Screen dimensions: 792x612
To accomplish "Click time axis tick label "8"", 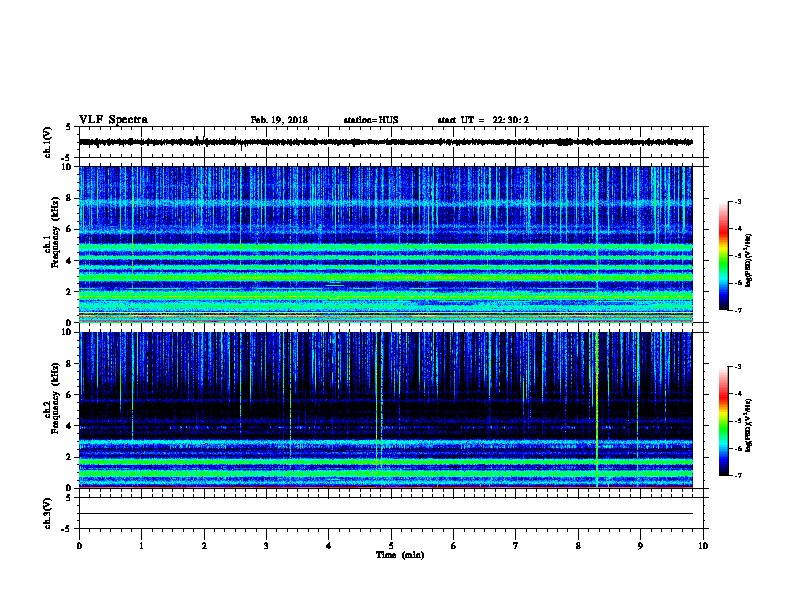I will (x=578, y=546).
